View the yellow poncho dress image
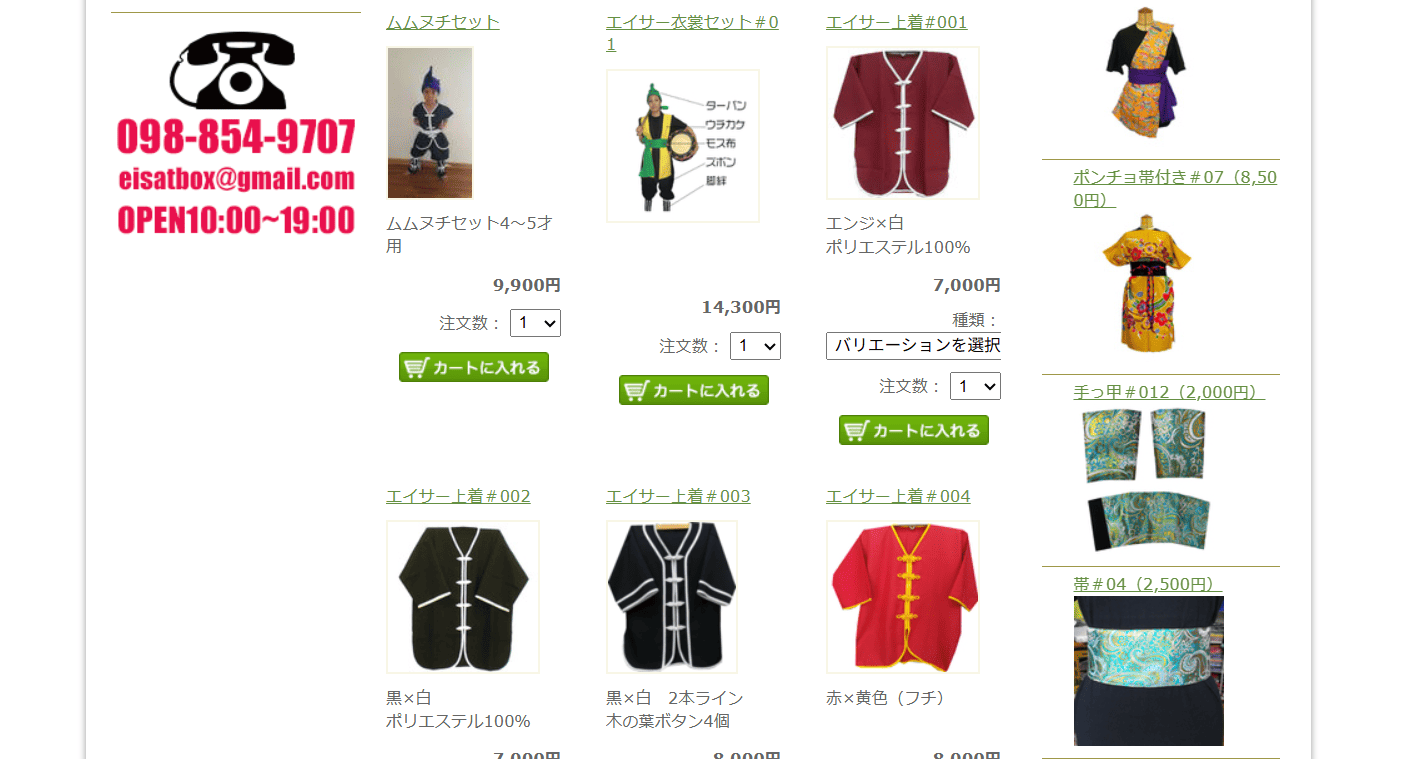The height and width of the screenshot is (759, 1412). [1147, 284]
